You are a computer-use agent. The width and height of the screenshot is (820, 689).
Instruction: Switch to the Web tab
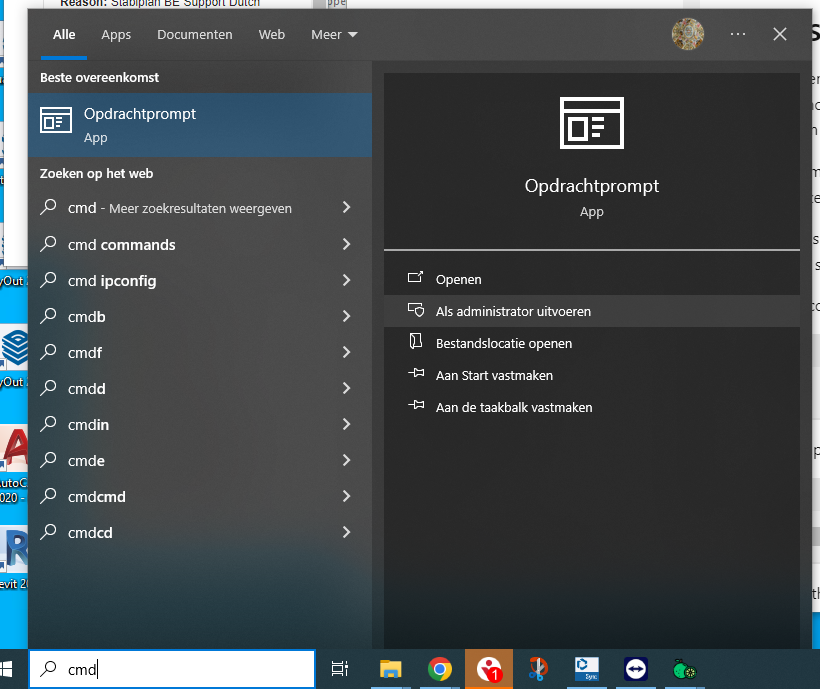271,35
